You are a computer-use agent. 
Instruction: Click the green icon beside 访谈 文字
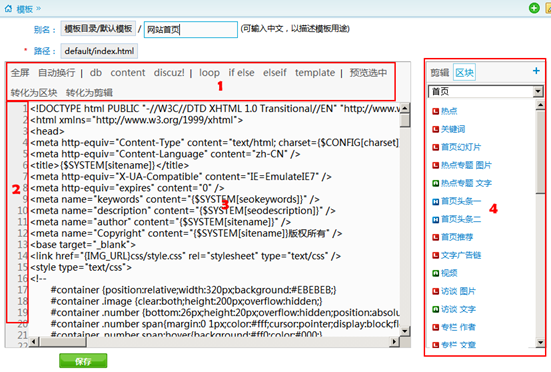[x=435, y=309]
